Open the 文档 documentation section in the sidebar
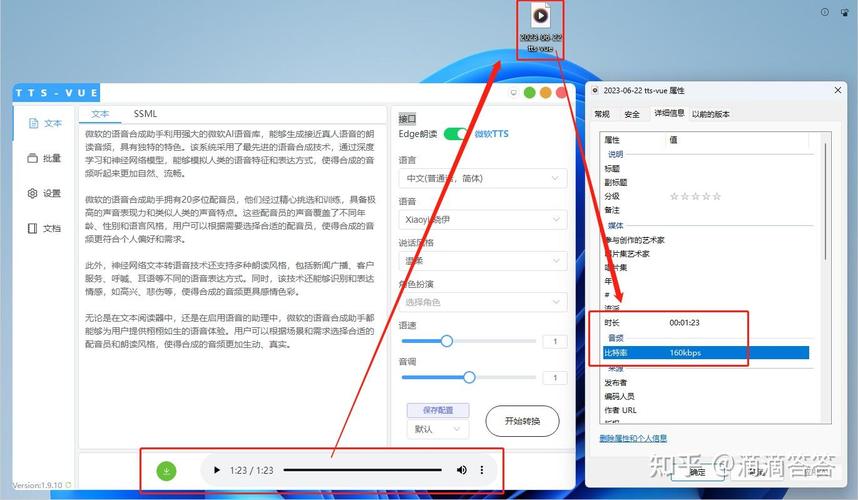The width and height of the screenshot is (858, 500). click(45, 229)
